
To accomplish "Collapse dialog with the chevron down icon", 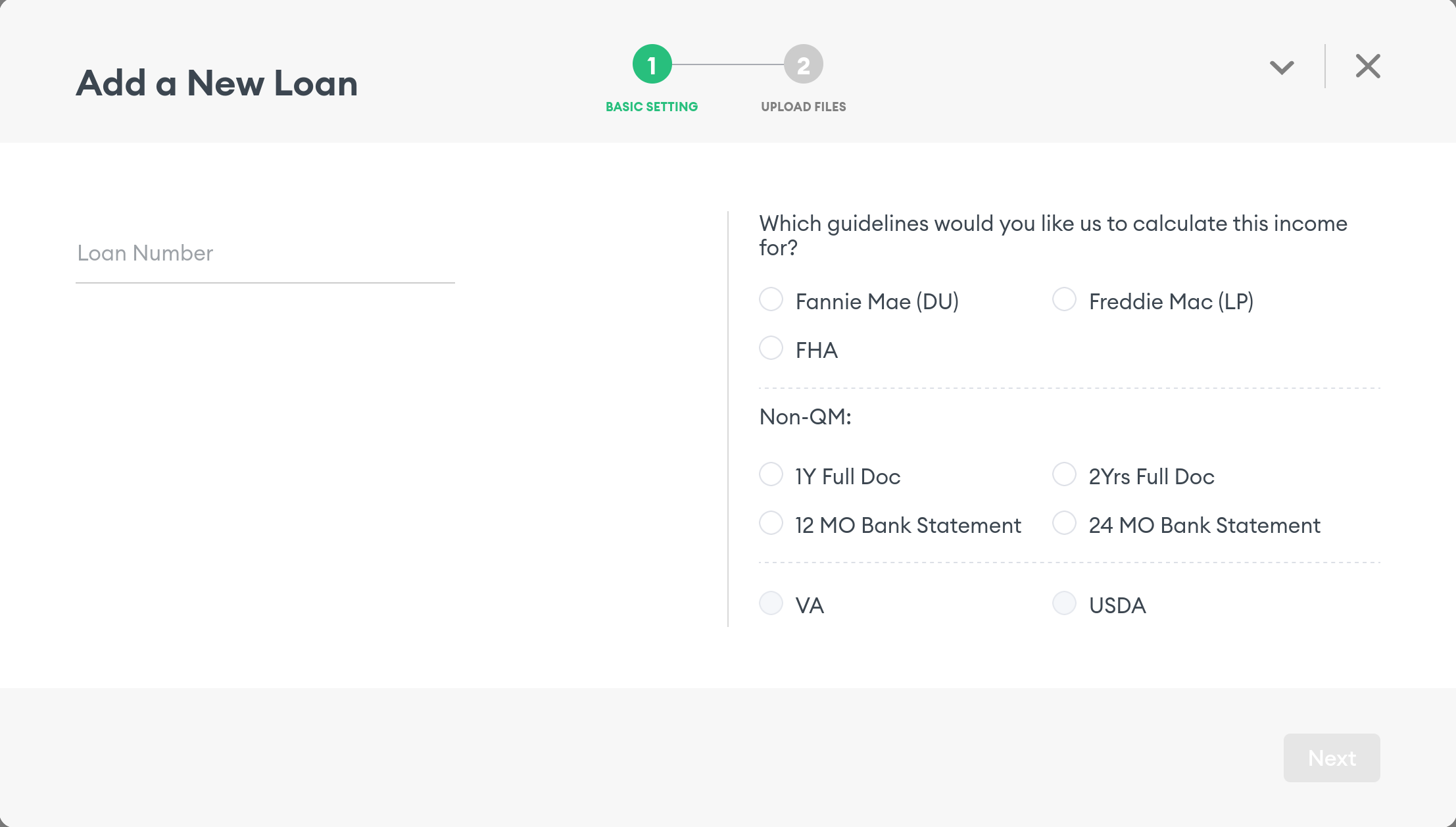I will [x=1281, y=66].
